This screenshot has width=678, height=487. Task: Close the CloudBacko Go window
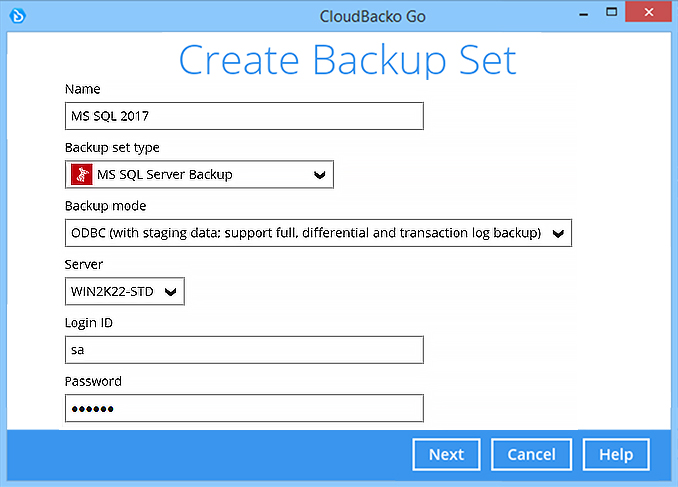click(x=649, y=12)
